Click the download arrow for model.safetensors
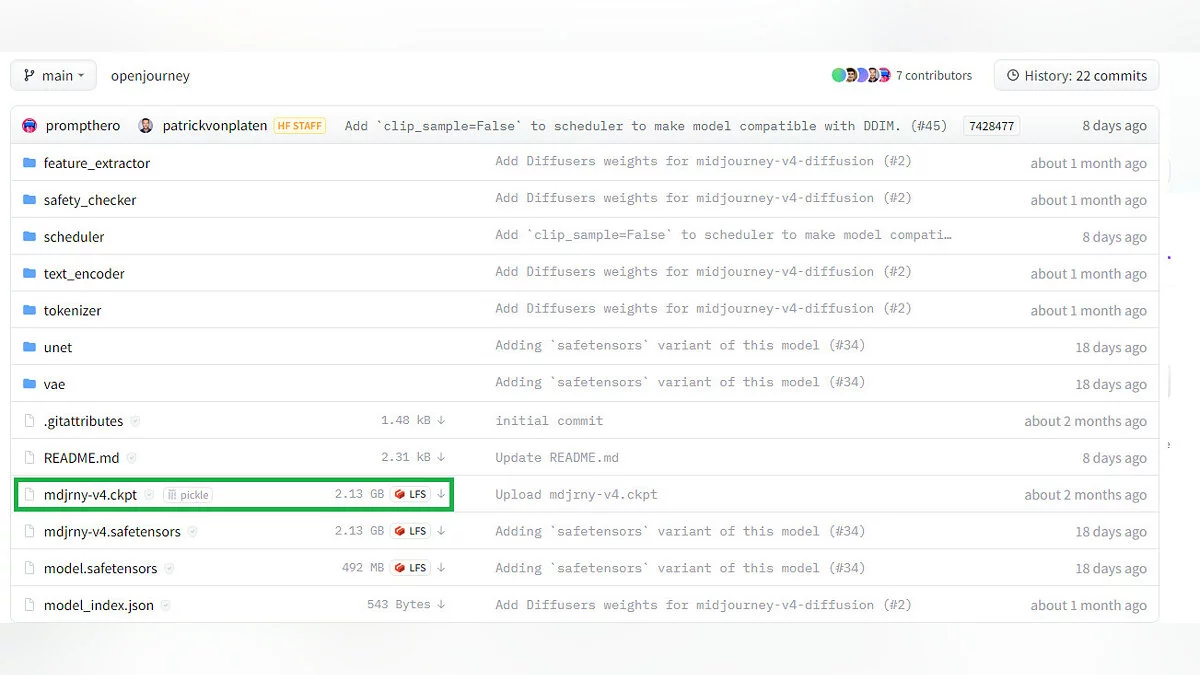 441,568
